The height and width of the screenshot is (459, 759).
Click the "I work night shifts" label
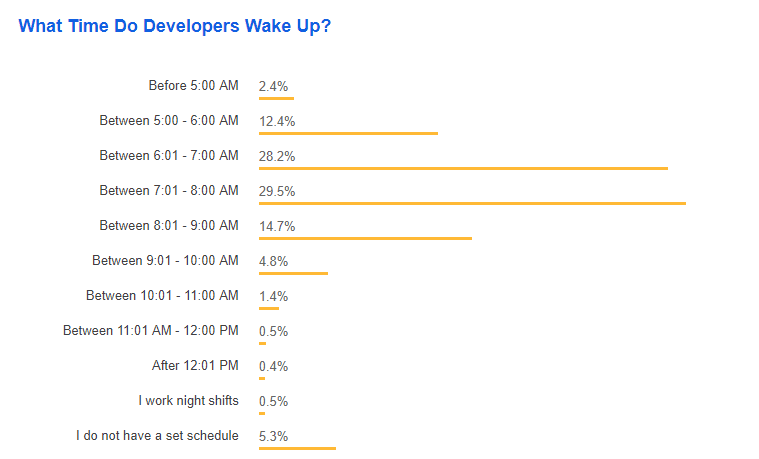click(x=188, y=401)
